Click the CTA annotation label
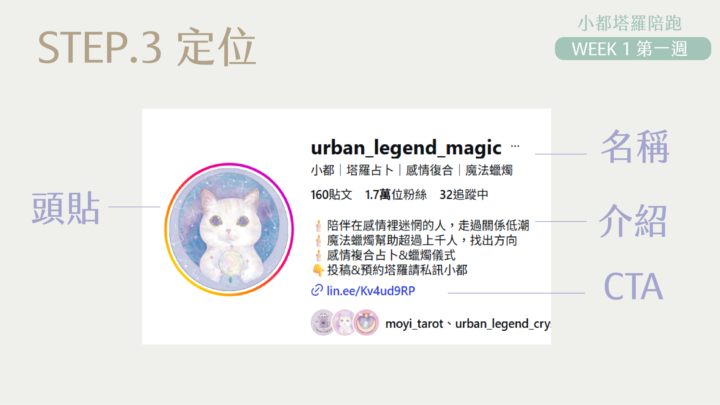This screenshot has height=405, width=720. click(x=633, y=287)
